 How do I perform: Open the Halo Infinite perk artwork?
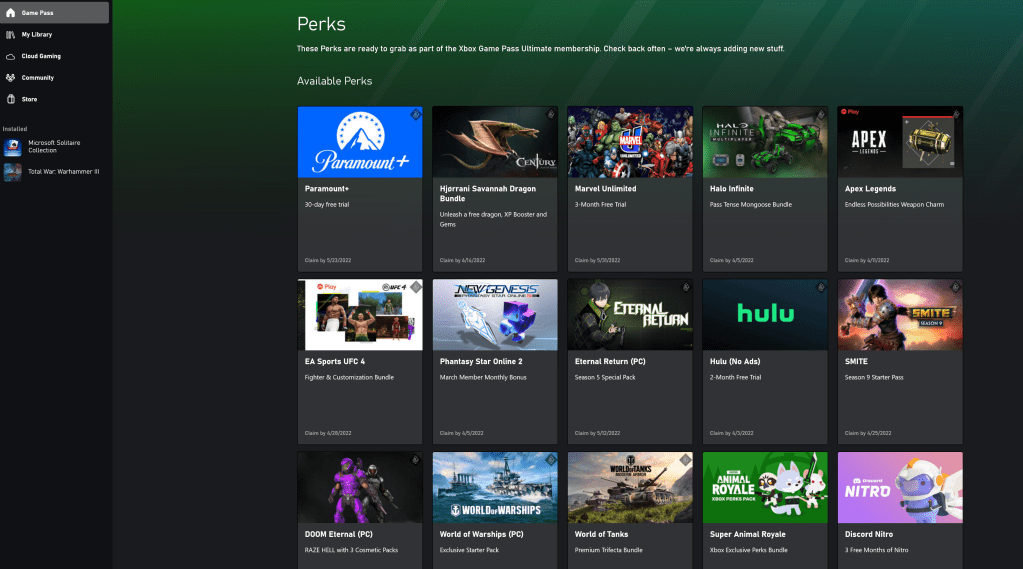point(765,142)
